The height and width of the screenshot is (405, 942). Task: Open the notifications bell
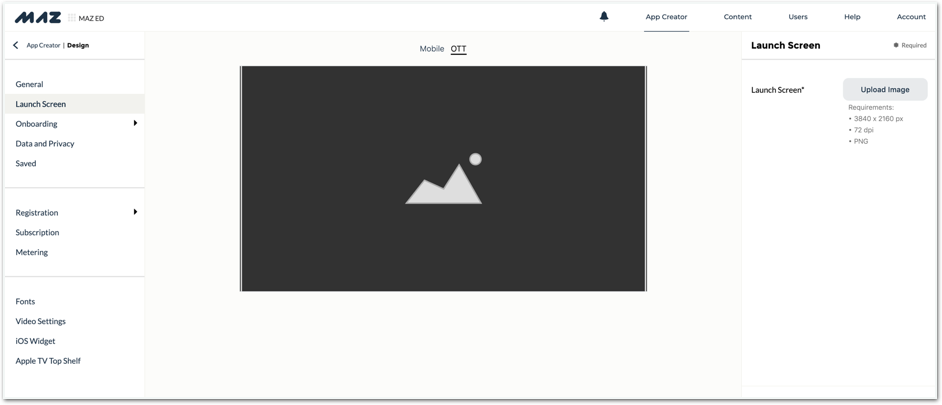click(x=604, y=17)
